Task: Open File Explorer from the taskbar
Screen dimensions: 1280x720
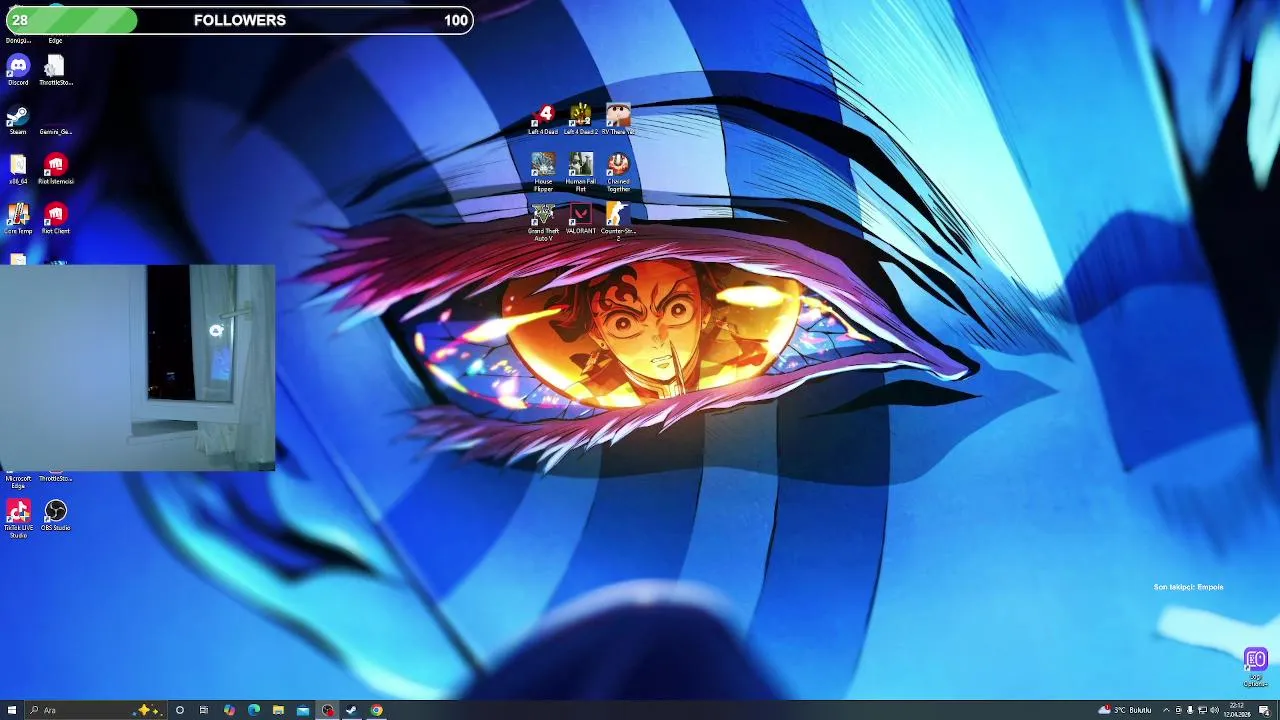Action: click(x=278, y=710)
